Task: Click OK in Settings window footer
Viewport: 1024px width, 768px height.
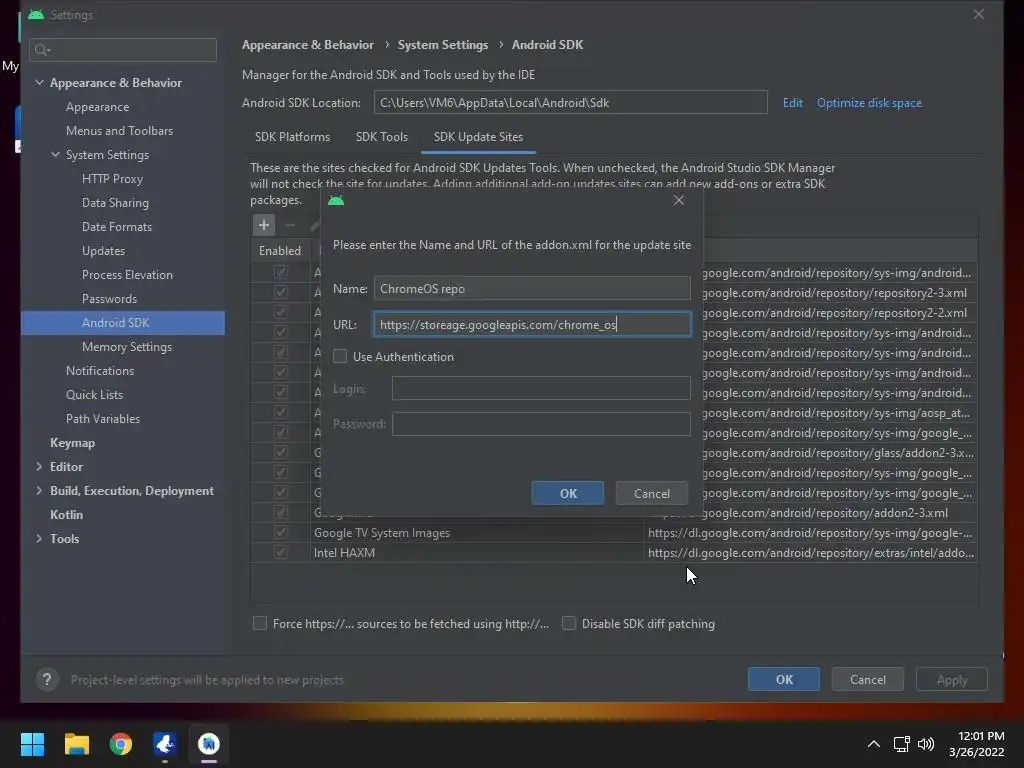Action: click(784, 680)
